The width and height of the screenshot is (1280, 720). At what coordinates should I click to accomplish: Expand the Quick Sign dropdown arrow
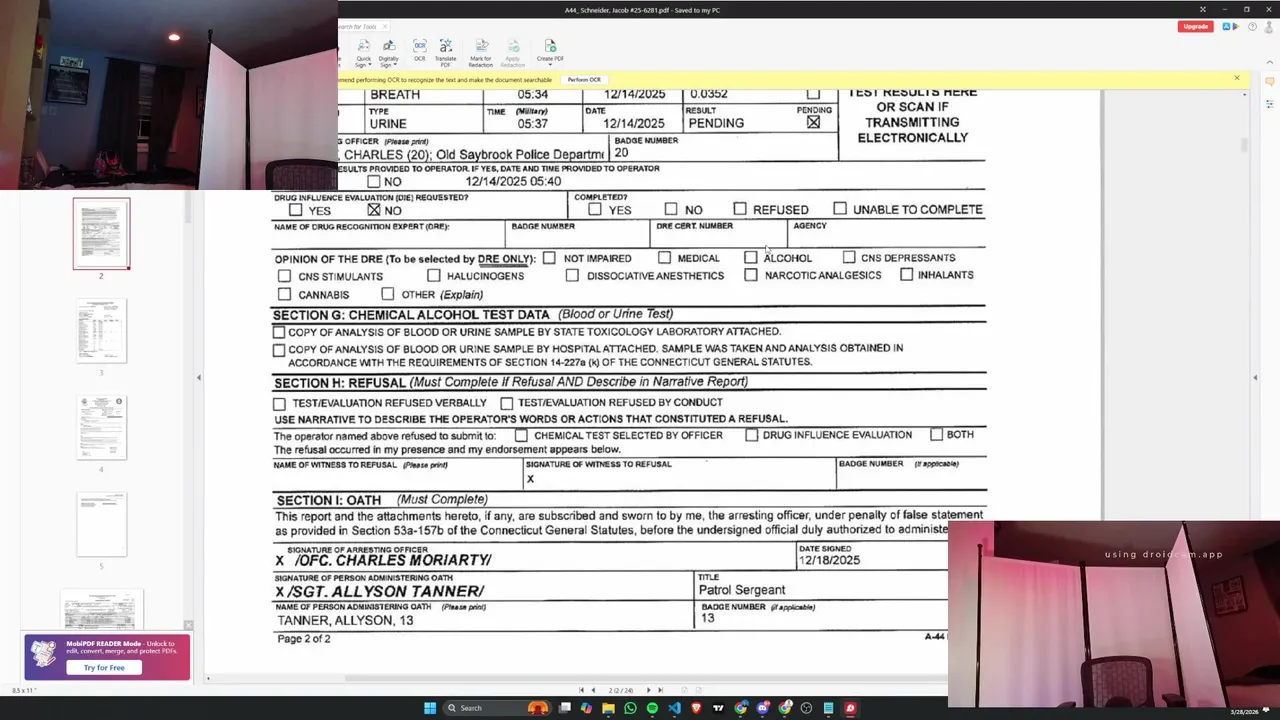369,65
